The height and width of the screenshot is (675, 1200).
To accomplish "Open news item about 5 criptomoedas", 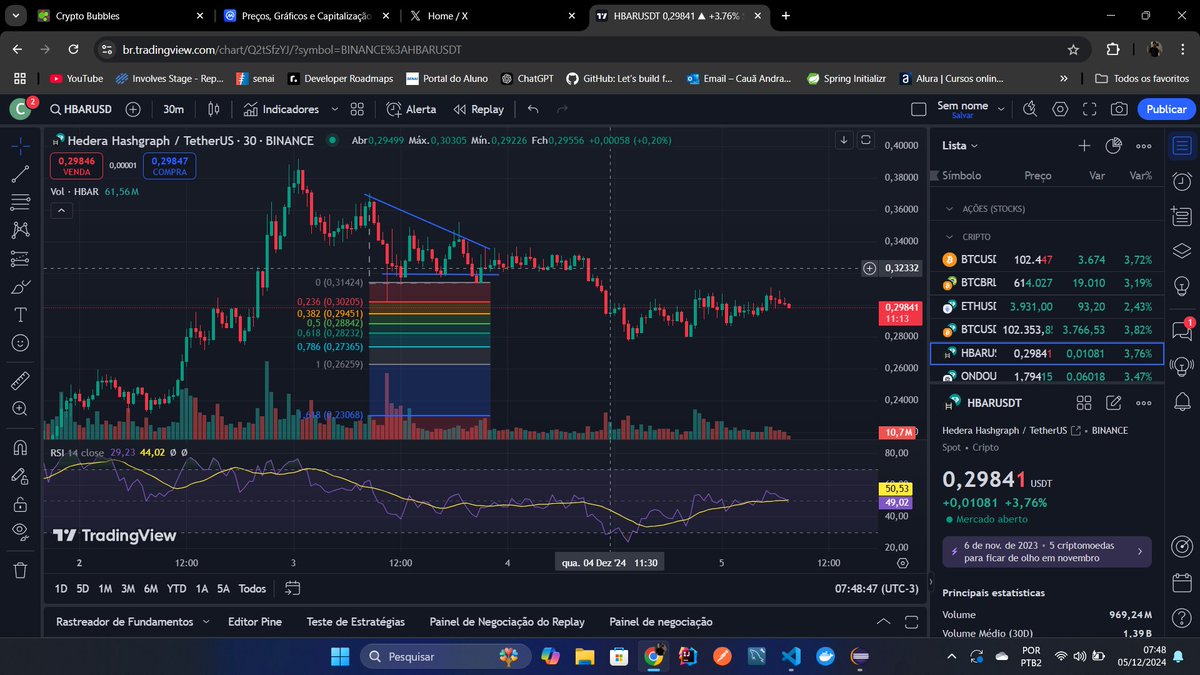I will click(1046, 551).
